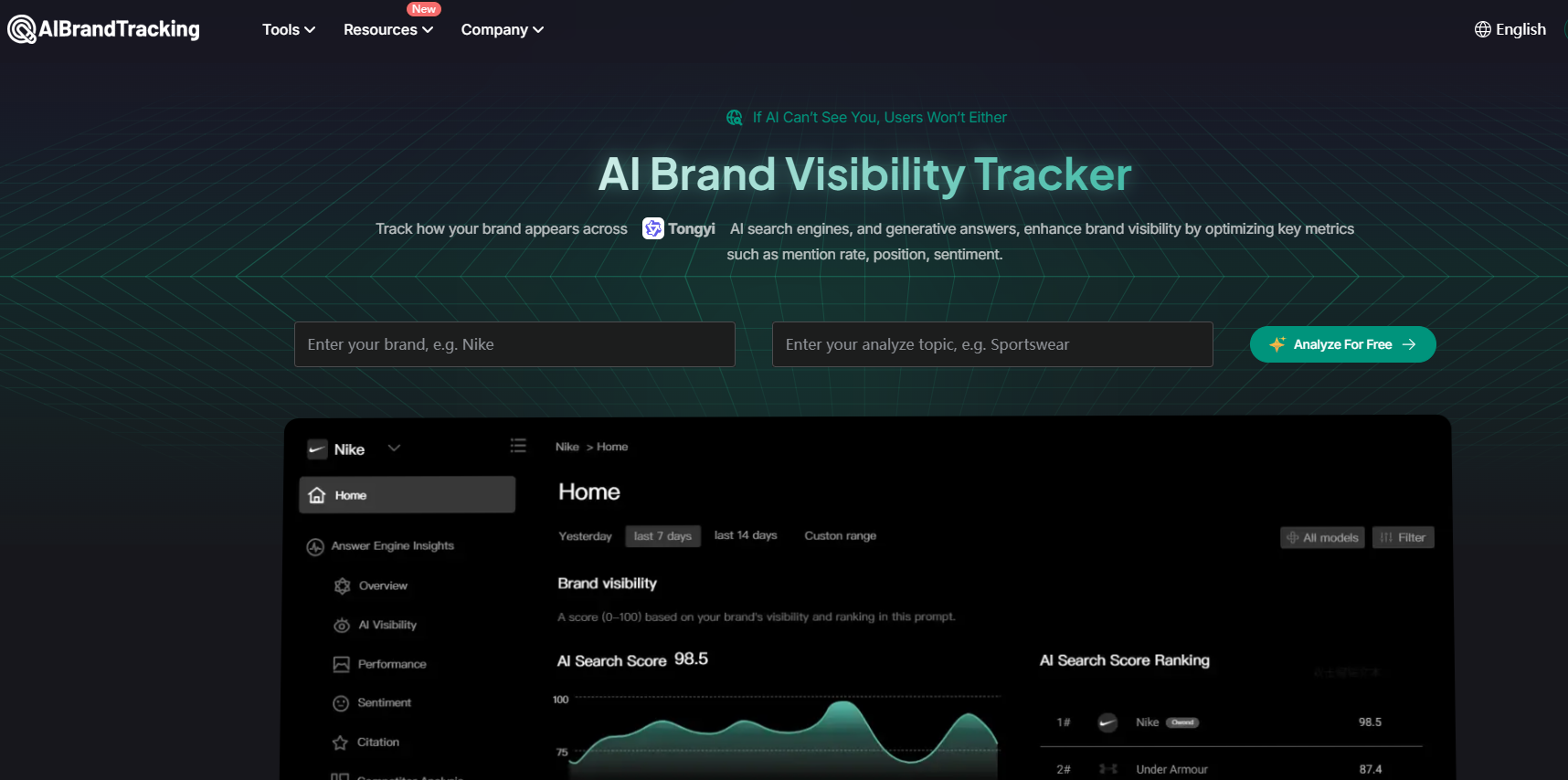Click the Owned badge next to Nike
The height and width of the screenshot is (780, 1568).
(x=1182, y=722)
